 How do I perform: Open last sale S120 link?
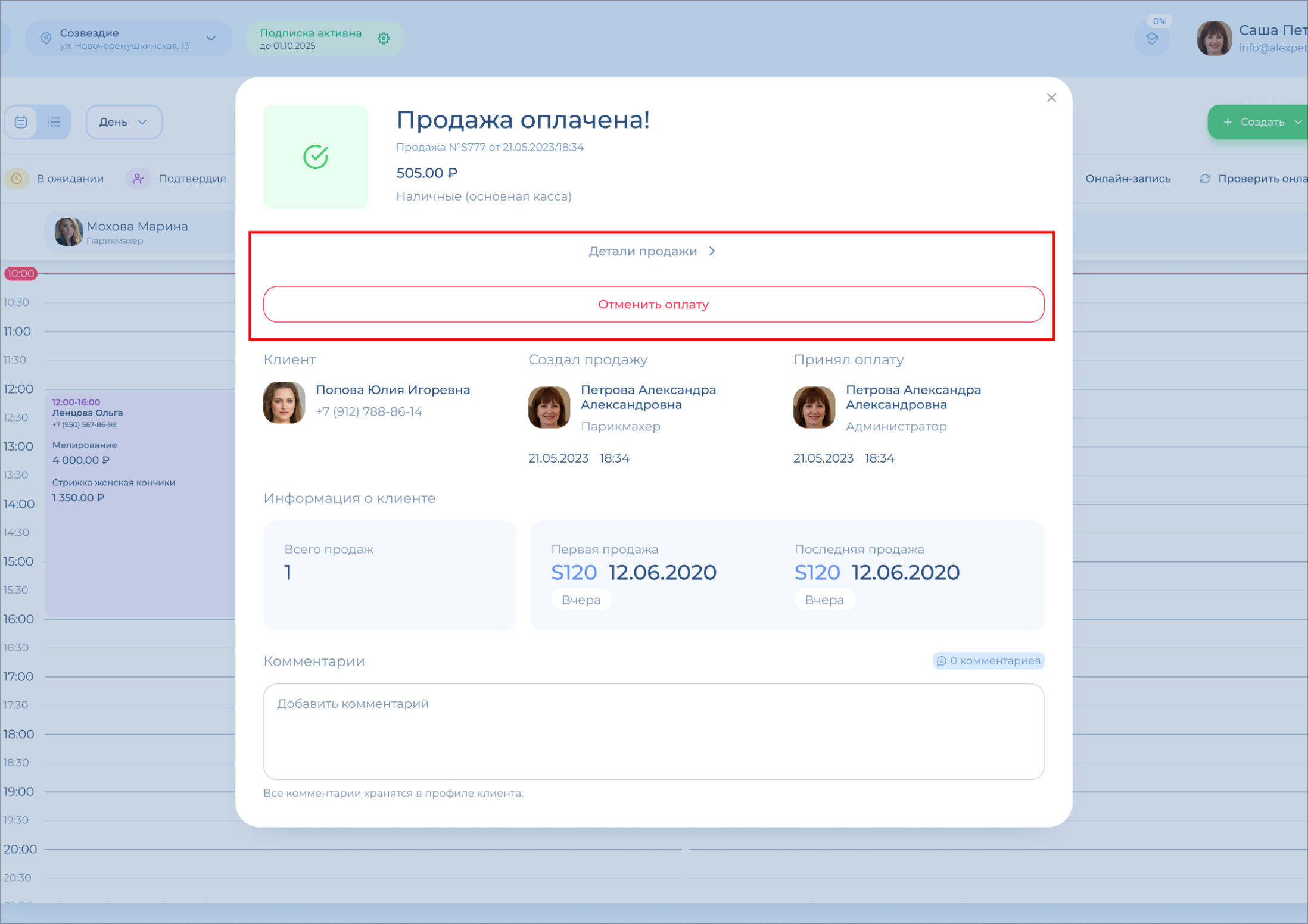pyautogui.click(x=817, y=573)
